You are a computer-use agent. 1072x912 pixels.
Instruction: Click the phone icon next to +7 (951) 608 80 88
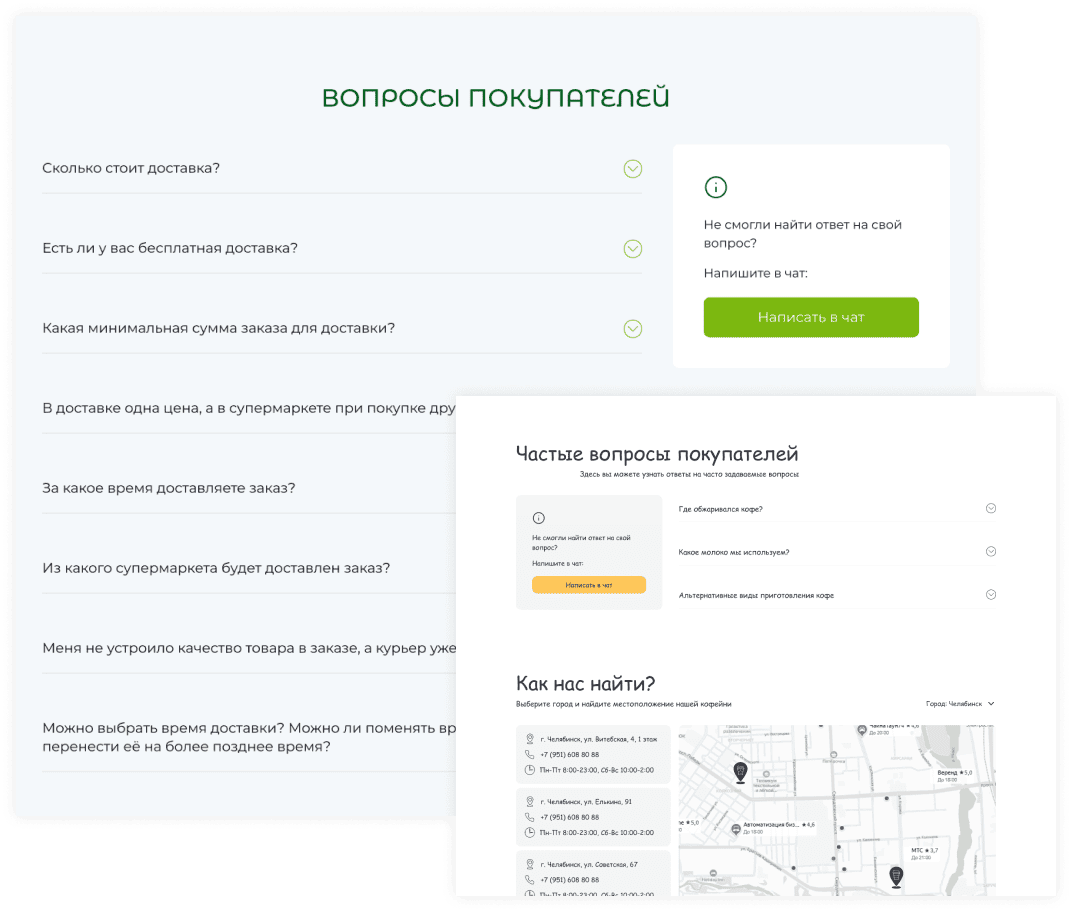530,755
